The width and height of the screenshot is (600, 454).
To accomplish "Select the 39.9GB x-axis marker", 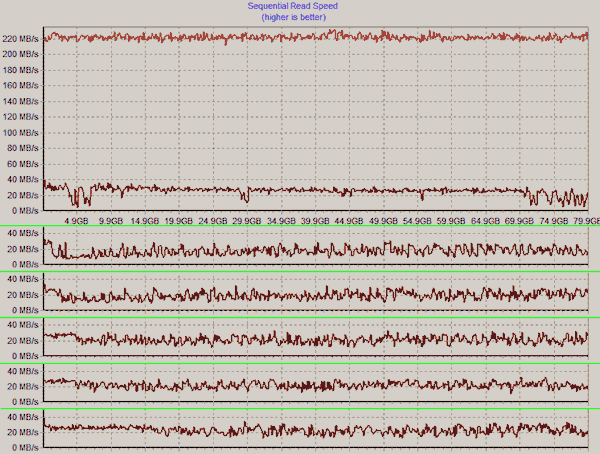I will (315, 221).
